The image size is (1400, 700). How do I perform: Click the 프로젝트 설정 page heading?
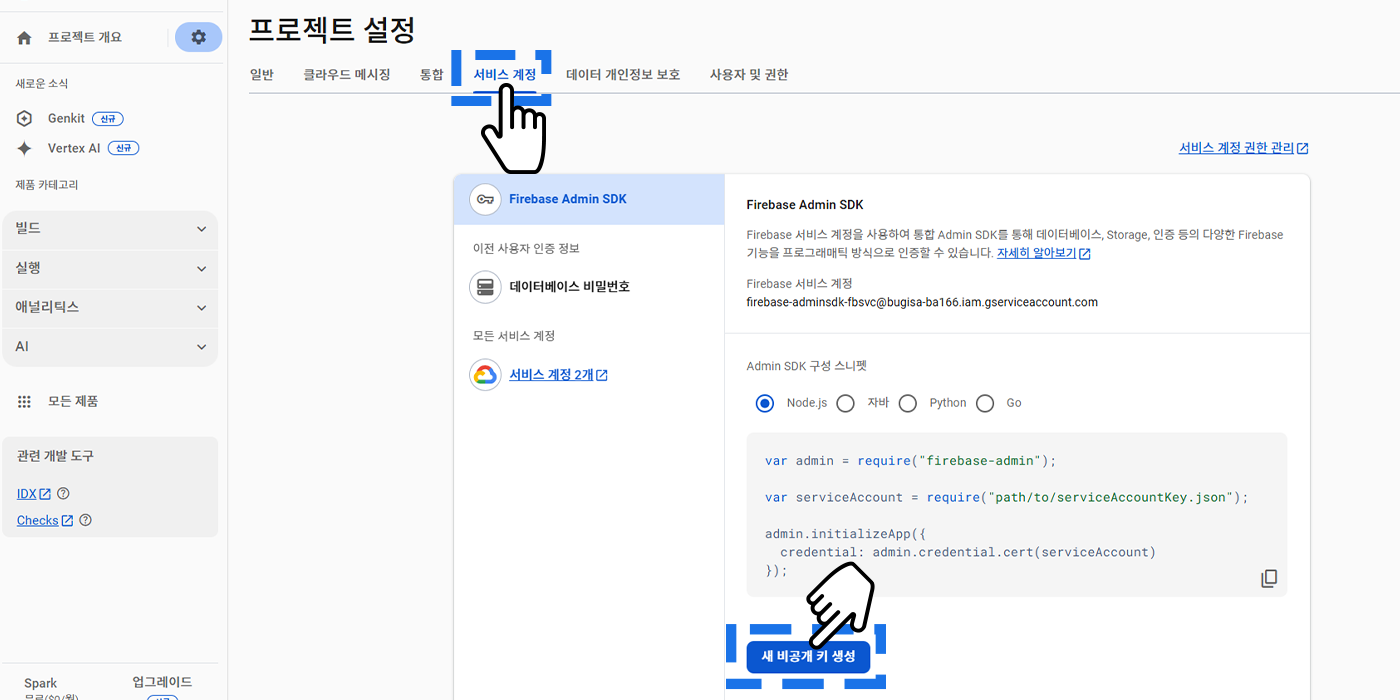(x=332, y=30)
